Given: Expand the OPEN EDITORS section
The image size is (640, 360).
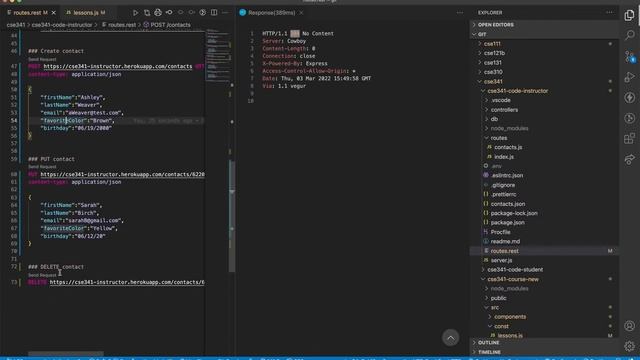Looking at the screenshot, I should 544,25.
